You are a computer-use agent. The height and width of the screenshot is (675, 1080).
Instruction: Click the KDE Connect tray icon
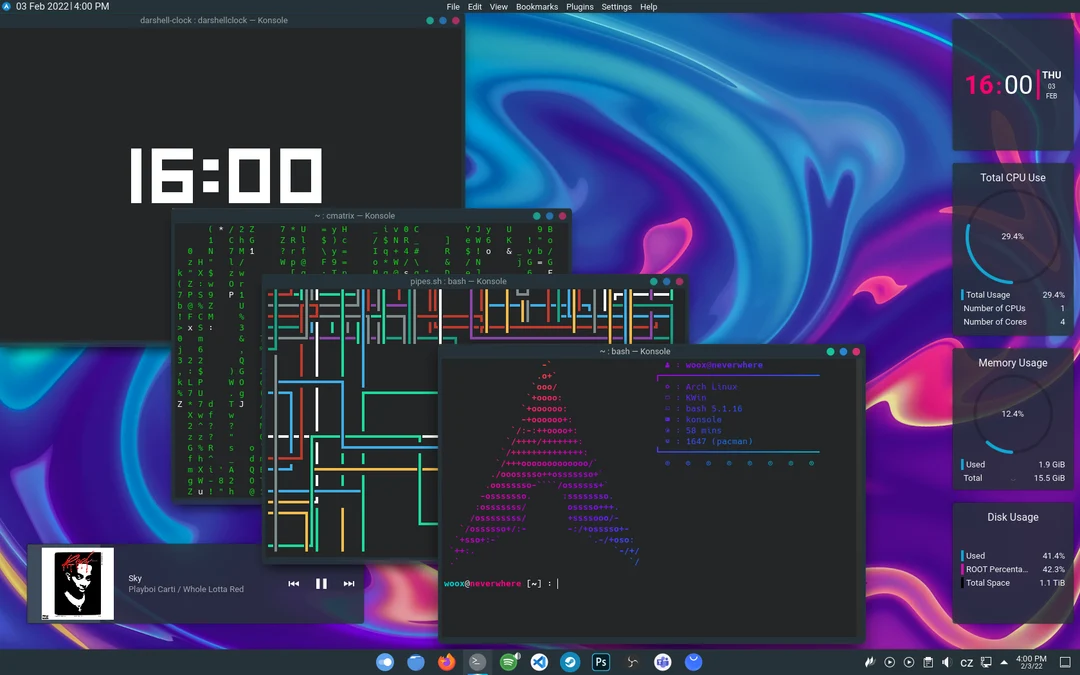click(986, 662)
